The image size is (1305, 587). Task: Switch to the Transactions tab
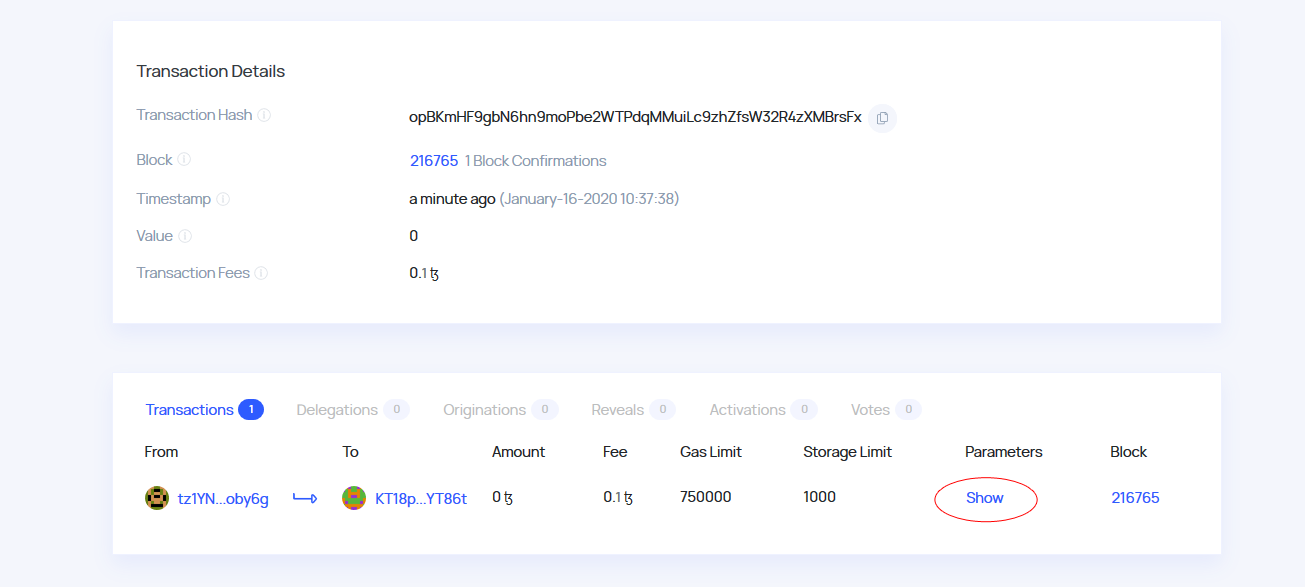(190, 410)
